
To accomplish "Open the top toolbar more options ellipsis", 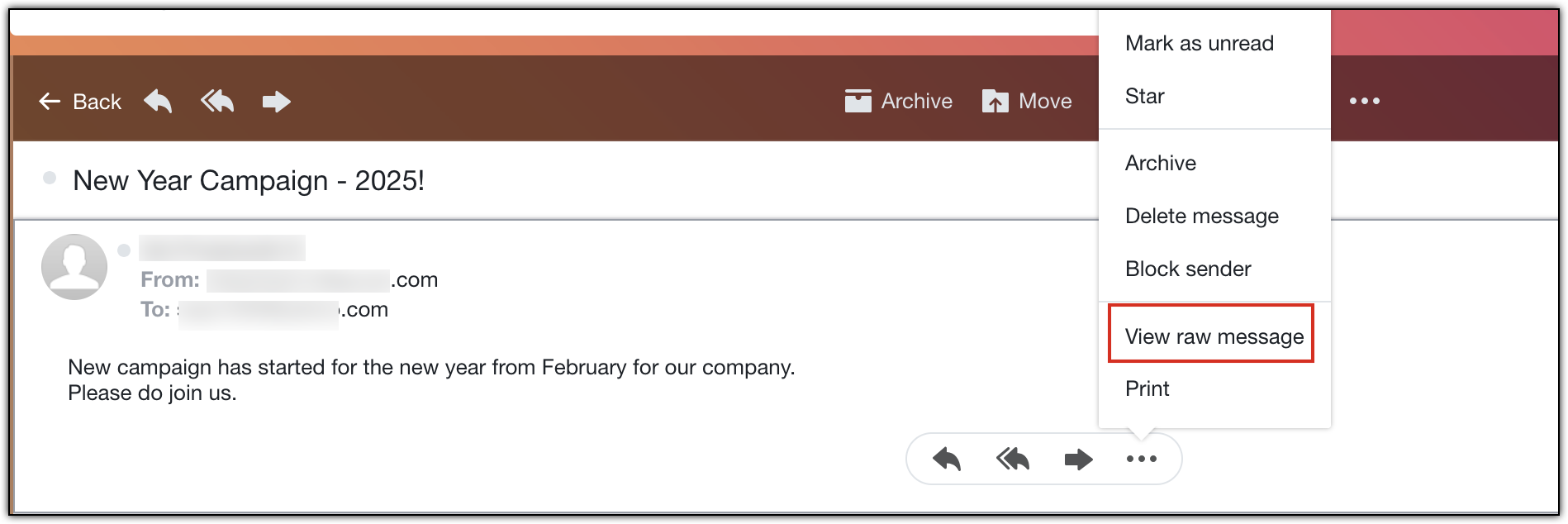I will 1364,101.
